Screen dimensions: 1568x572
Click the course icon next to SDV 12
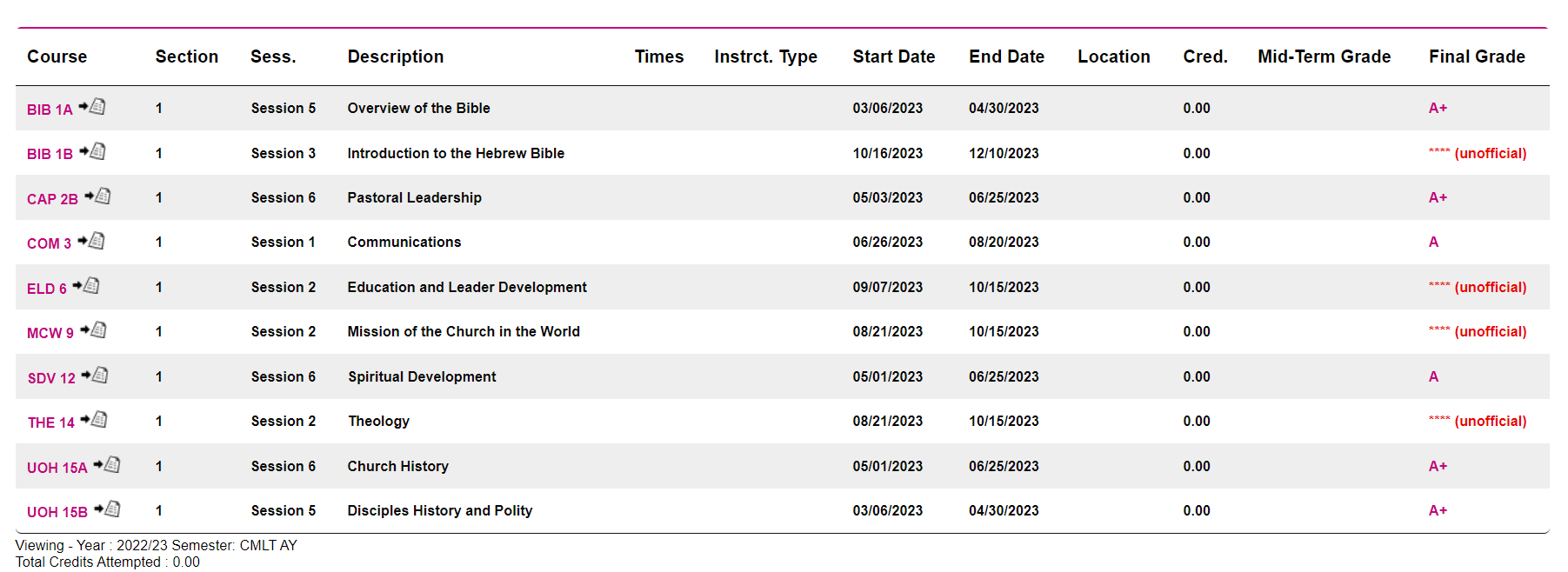click(x=96, y=376)
